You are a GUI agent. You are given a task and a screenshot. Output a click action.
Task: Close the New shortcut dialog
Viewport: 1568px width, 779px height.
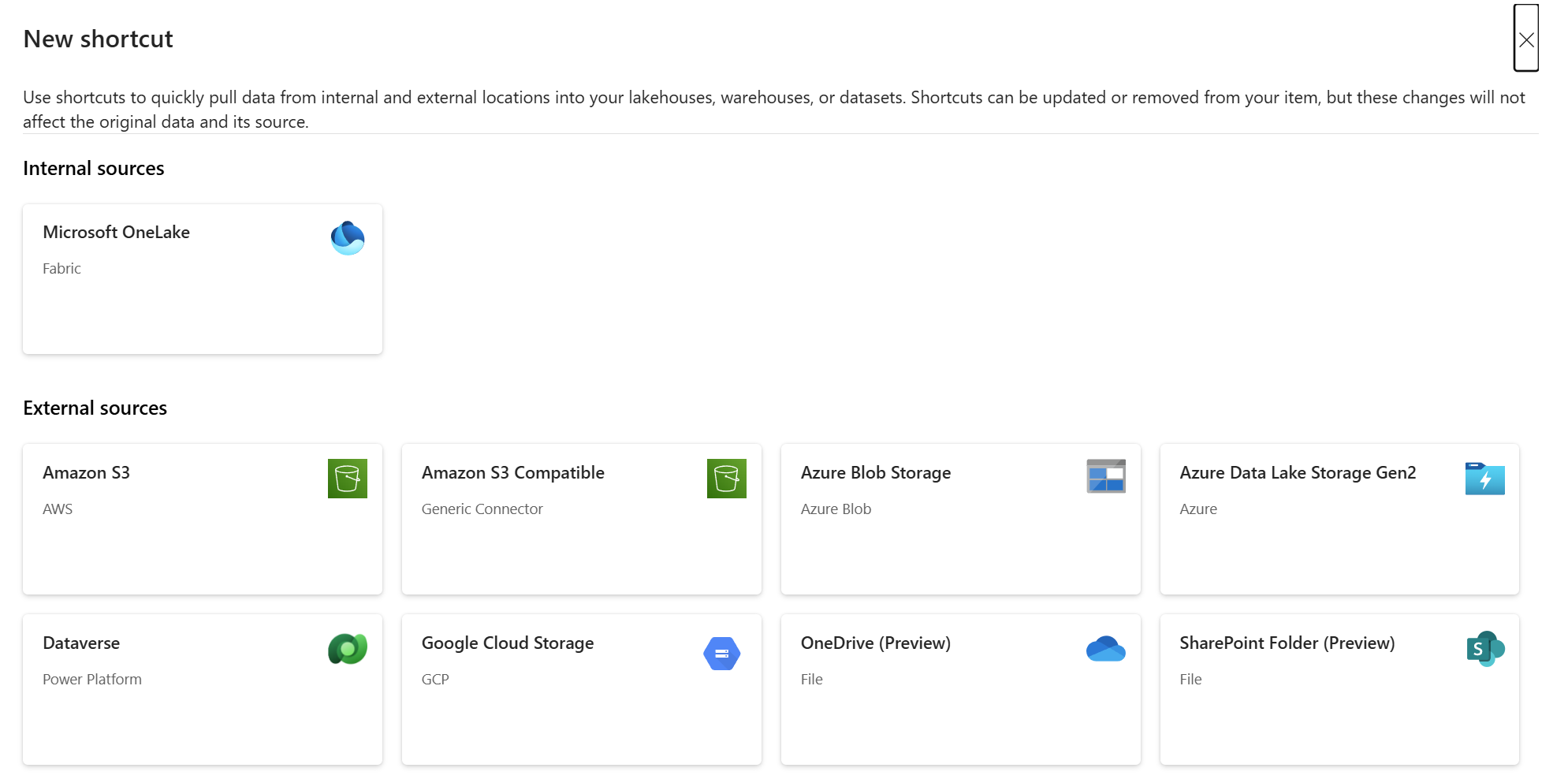(1525, 39)
